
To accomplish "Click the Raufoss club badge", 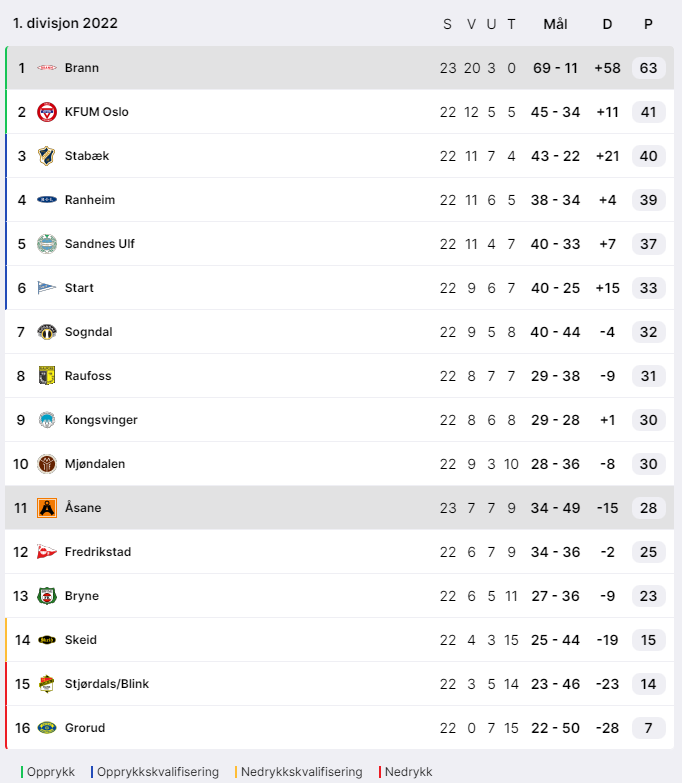I will tap(47, 376).
